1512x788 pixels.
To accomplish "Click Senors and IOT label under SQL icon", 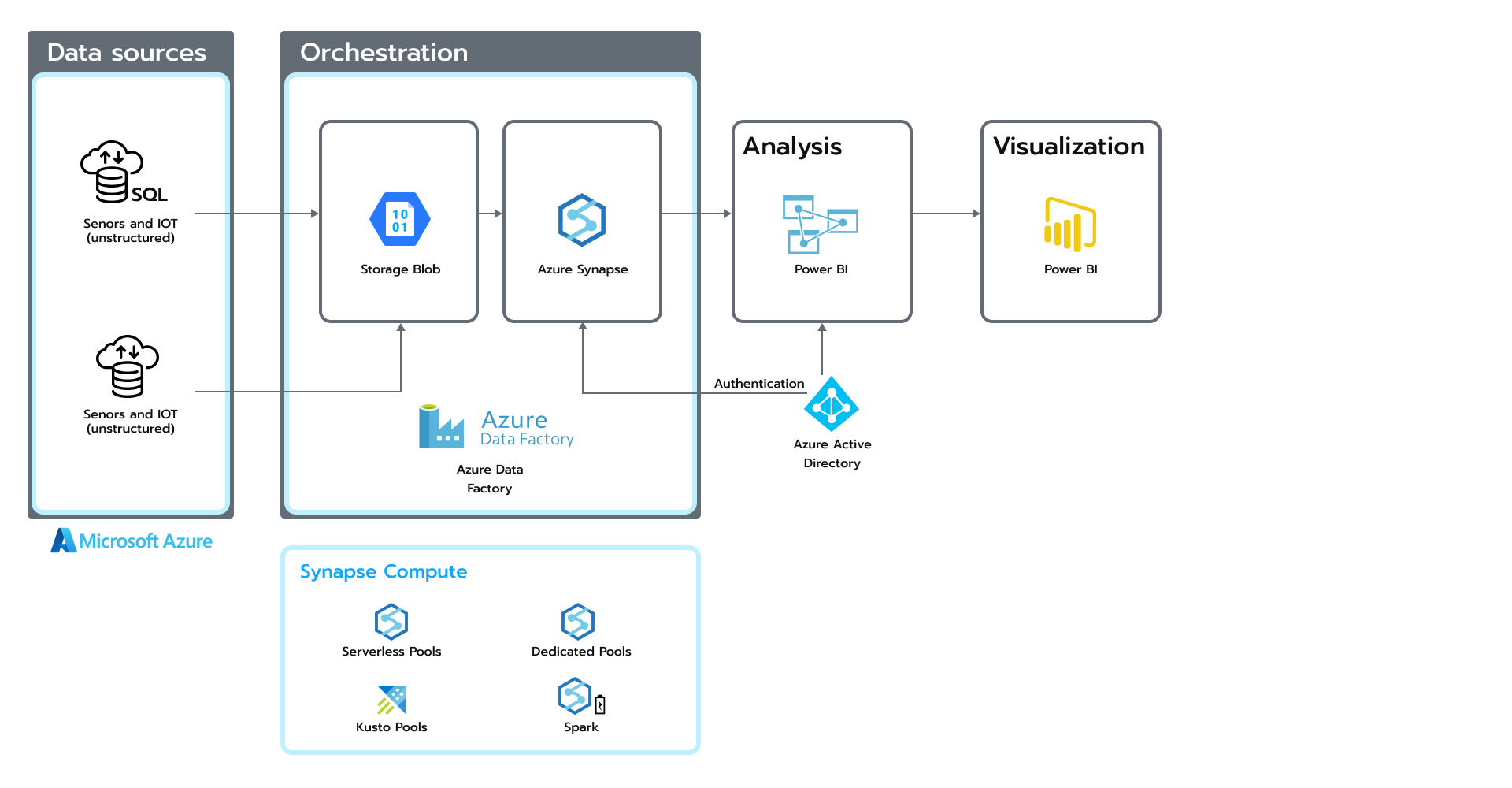I will pos(131,231).
